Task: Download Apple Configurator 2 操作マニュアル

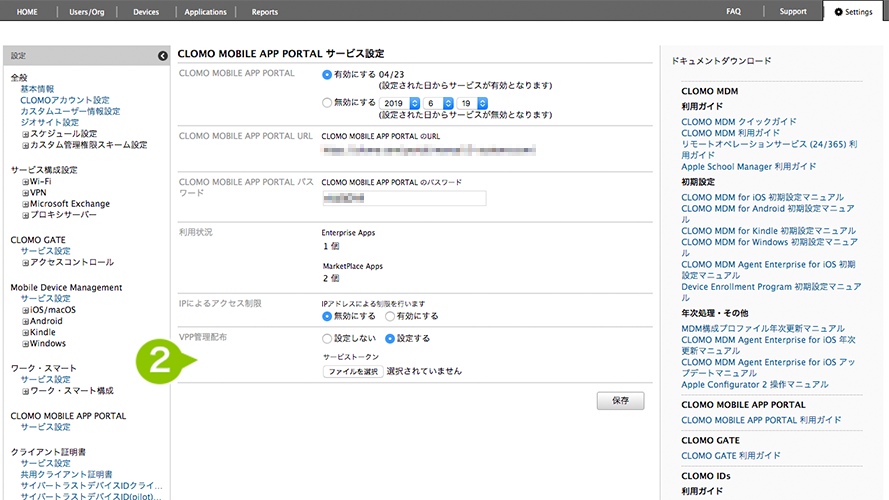Action: coord(755,384)
